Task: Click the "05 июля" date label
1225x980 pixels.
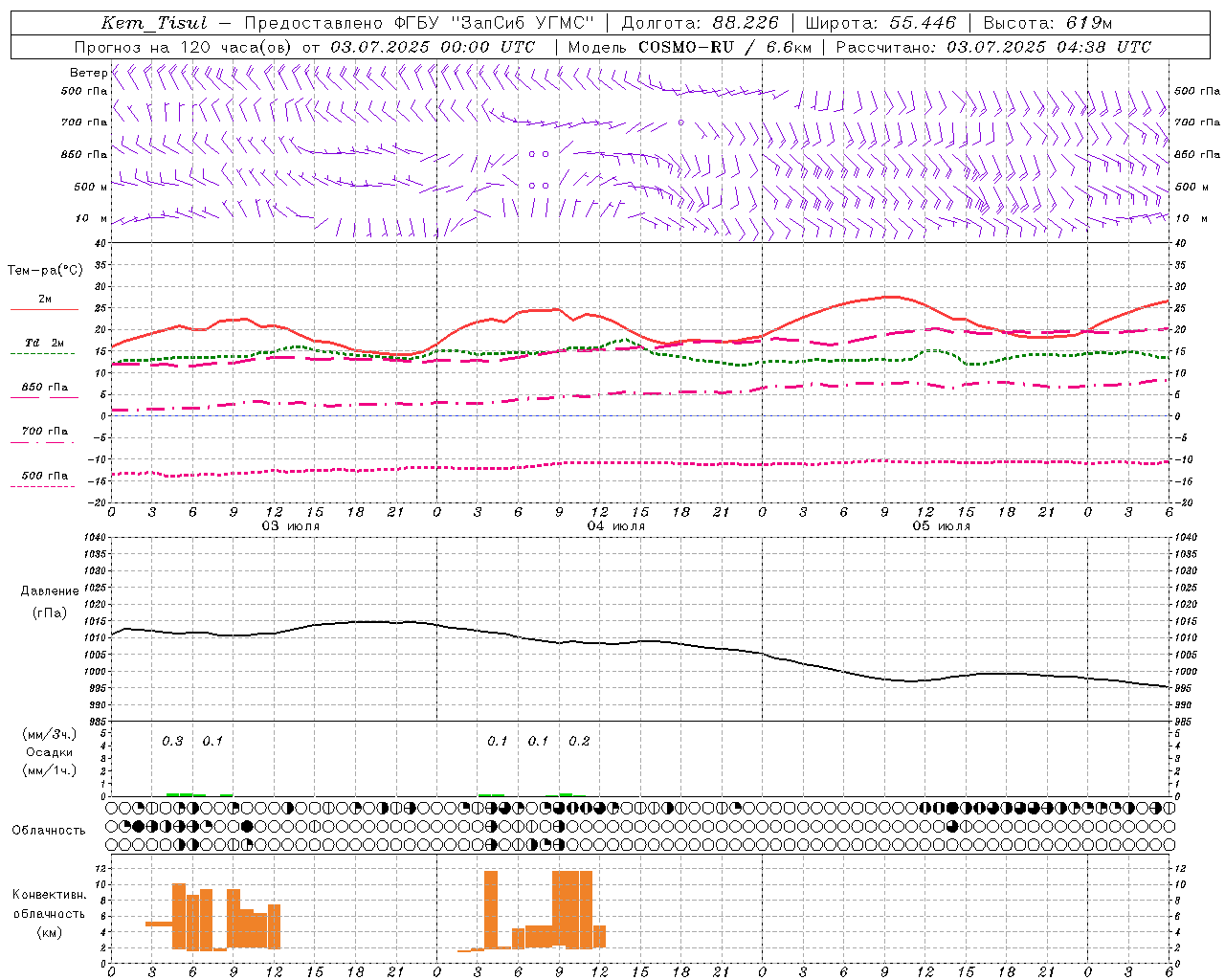Action: click(942, 526)
